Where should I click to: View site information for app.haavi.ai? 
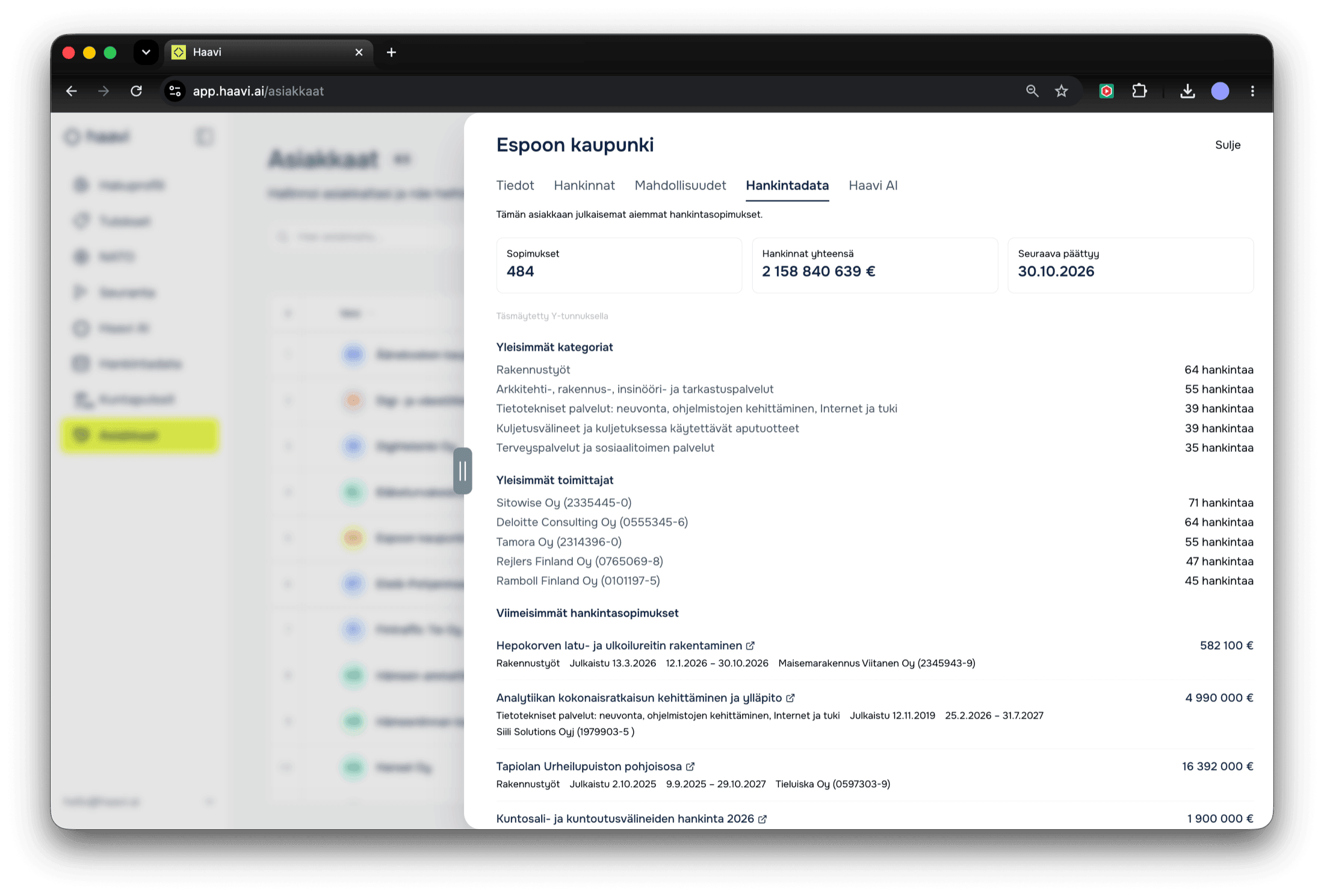[175, 91]
